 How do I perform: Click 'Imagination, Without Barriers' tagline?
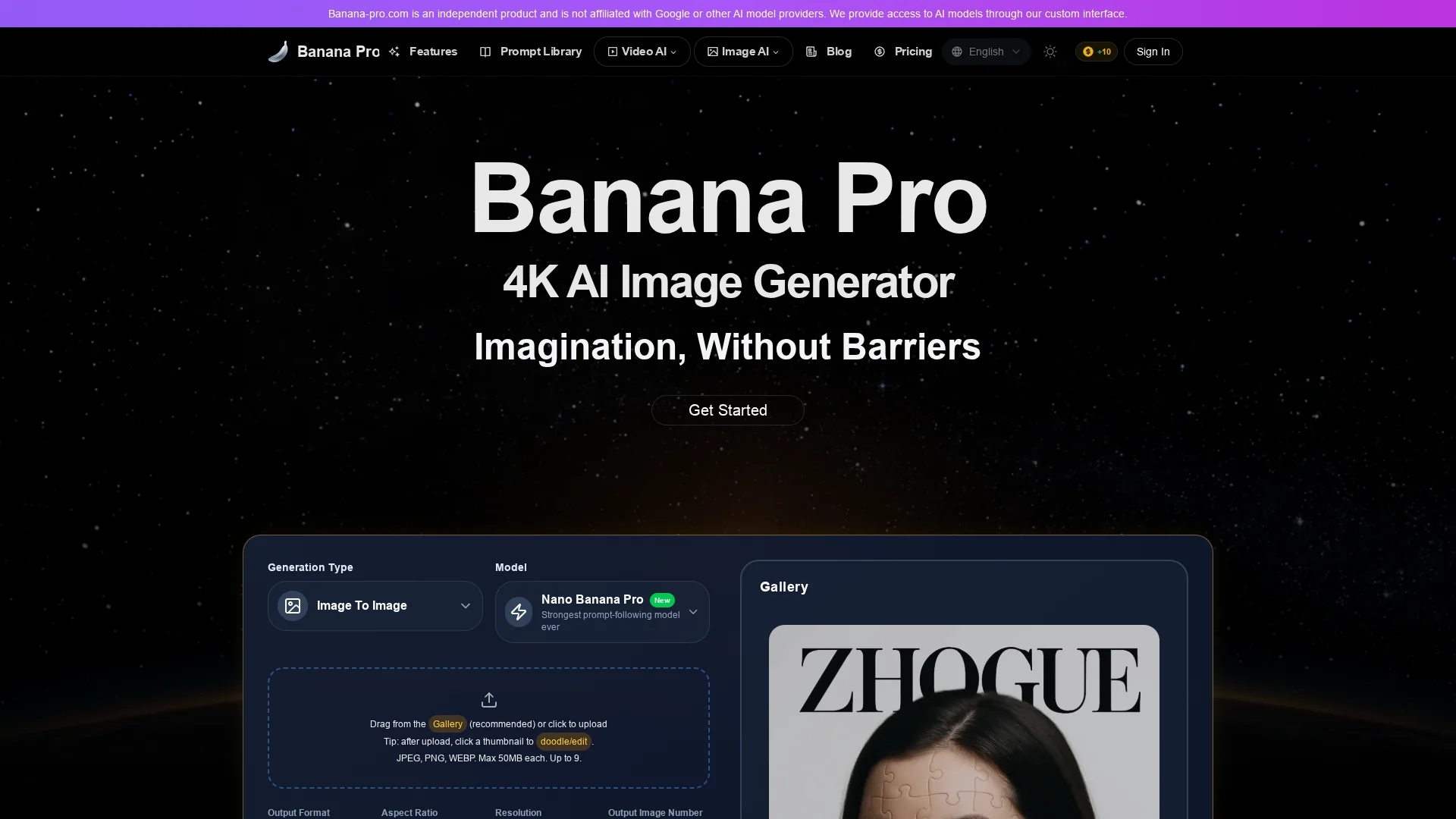[727, 347]
